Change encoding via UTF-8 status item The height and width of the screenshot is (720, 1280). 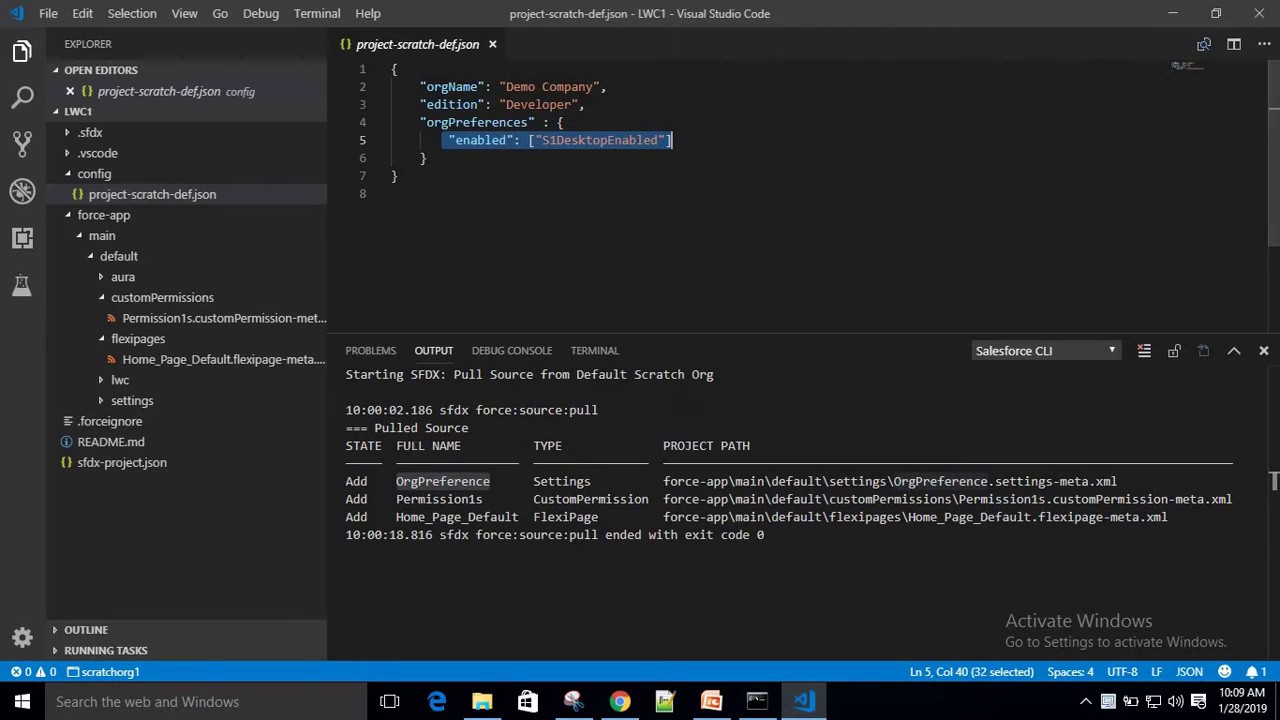[x=1122, y=672]
